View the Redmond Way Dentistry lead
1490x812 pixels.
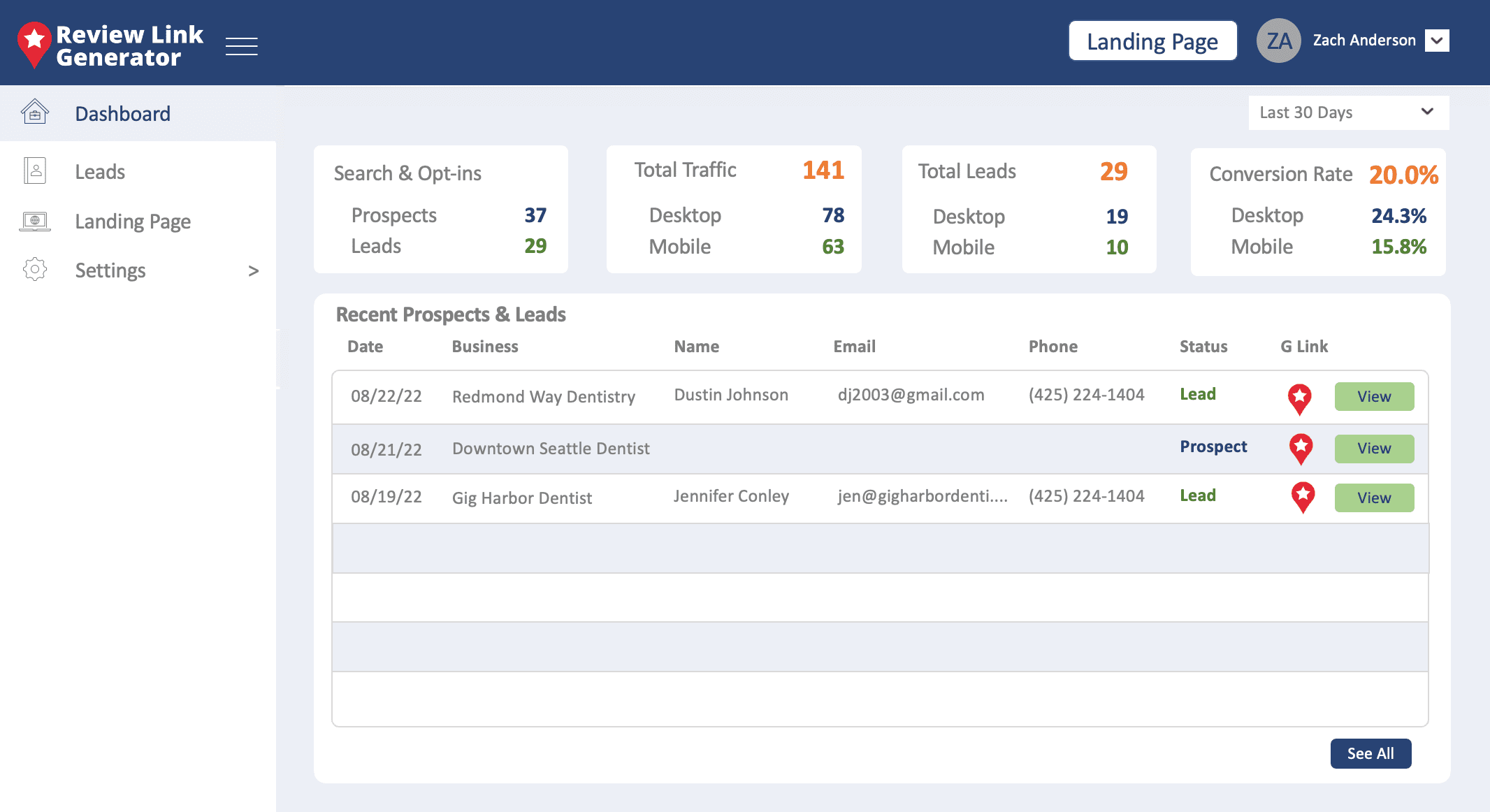1373,396
